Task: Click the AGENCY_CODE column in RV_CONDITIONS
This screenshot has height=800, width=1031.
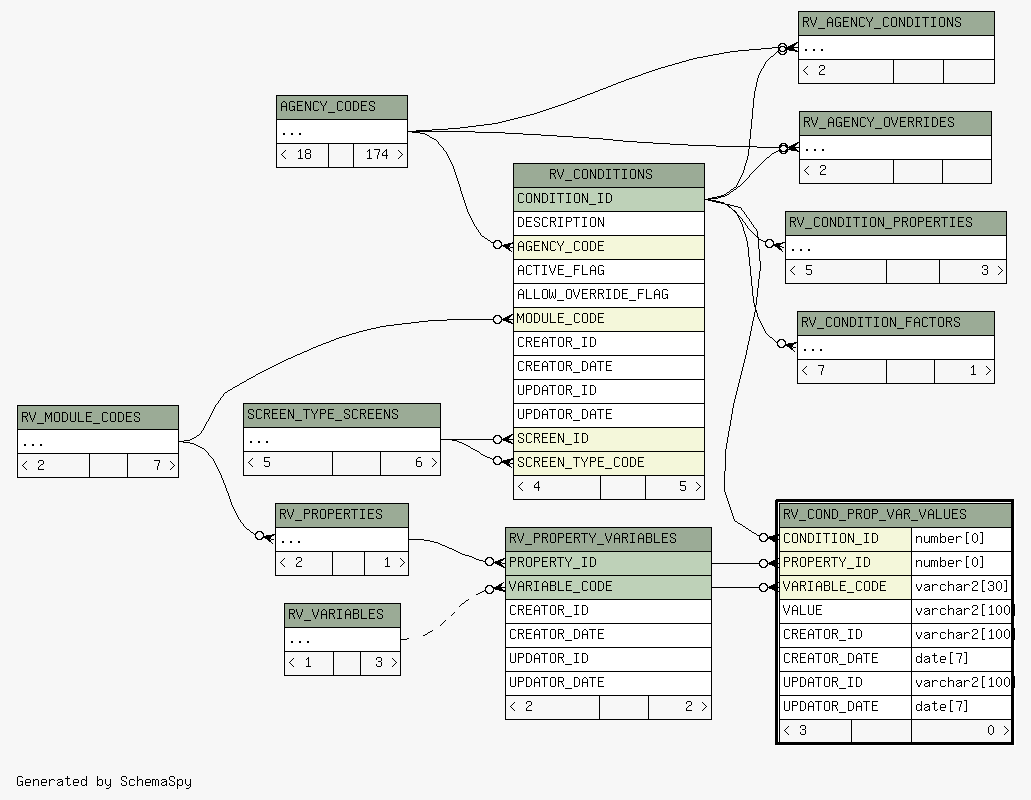Action: point(609,247)
